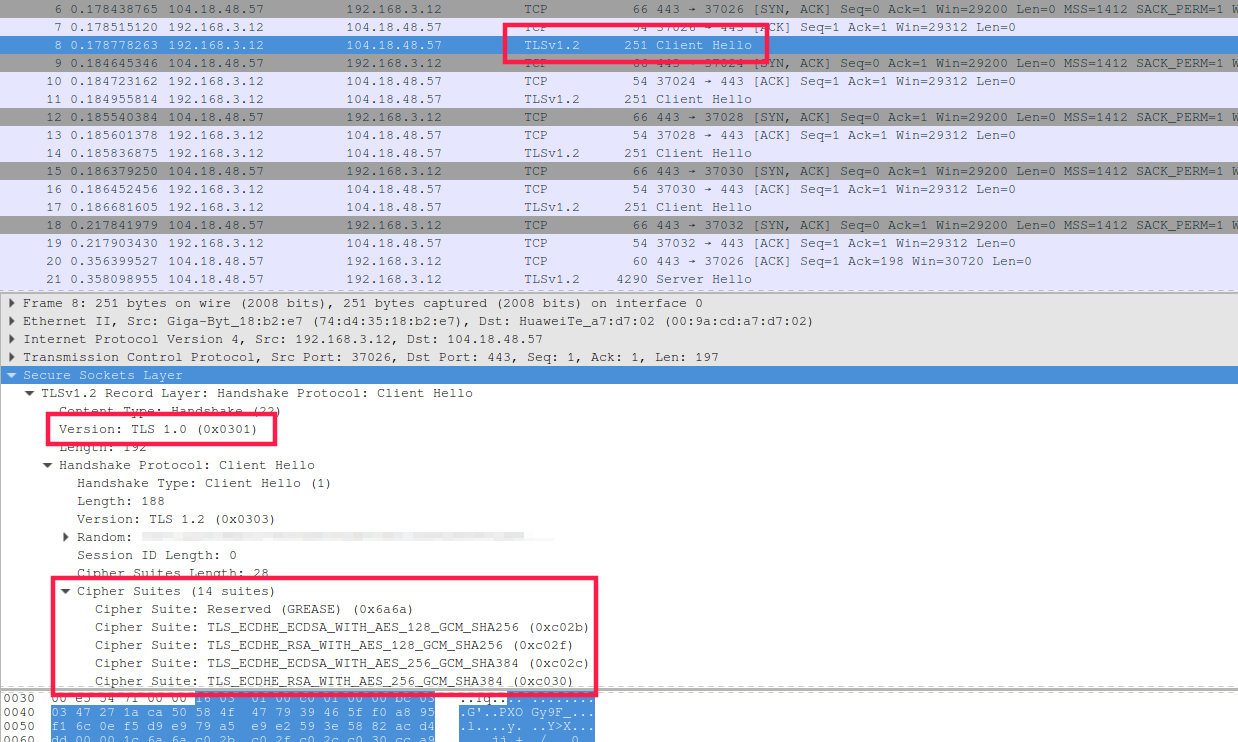The height and width of the screenshot is (742, 1238).
Task: Select packet 12 SYN, ACK row
Action: pyautogui.click(x=619, y=117)
